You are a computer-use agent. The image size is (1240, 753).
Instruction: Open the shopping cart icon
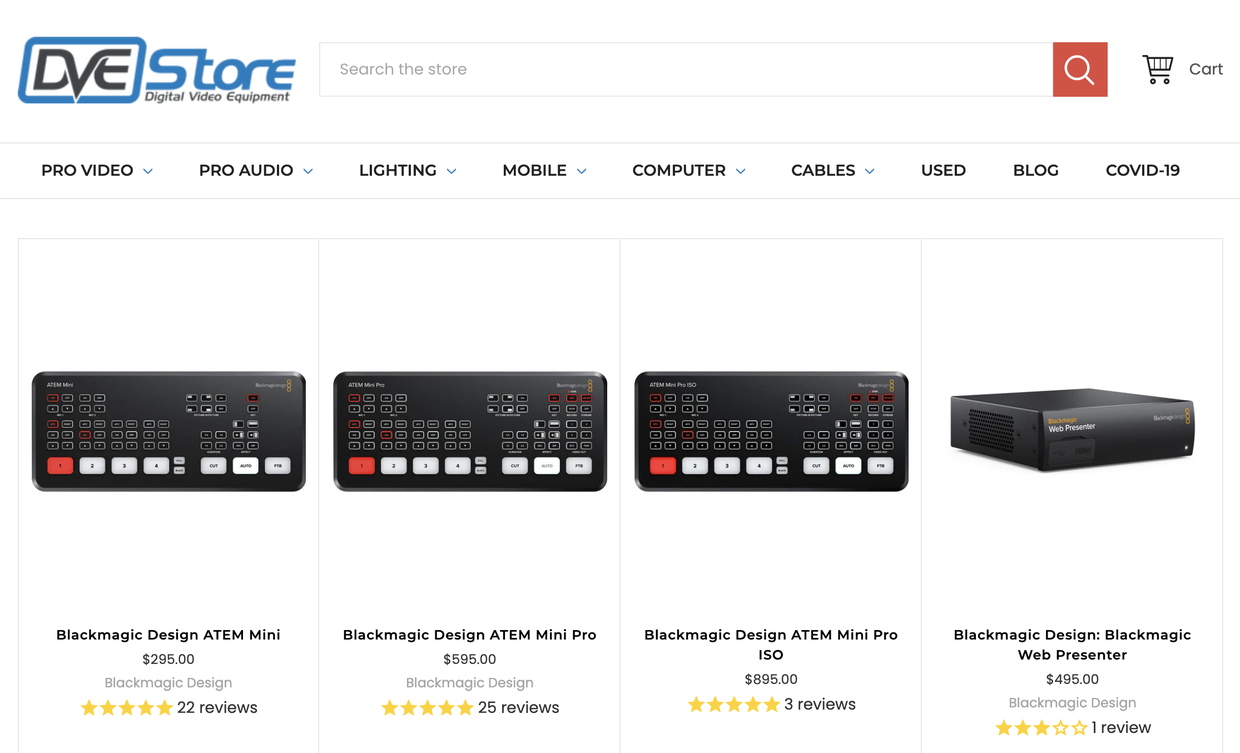[x=1158, y=69]
